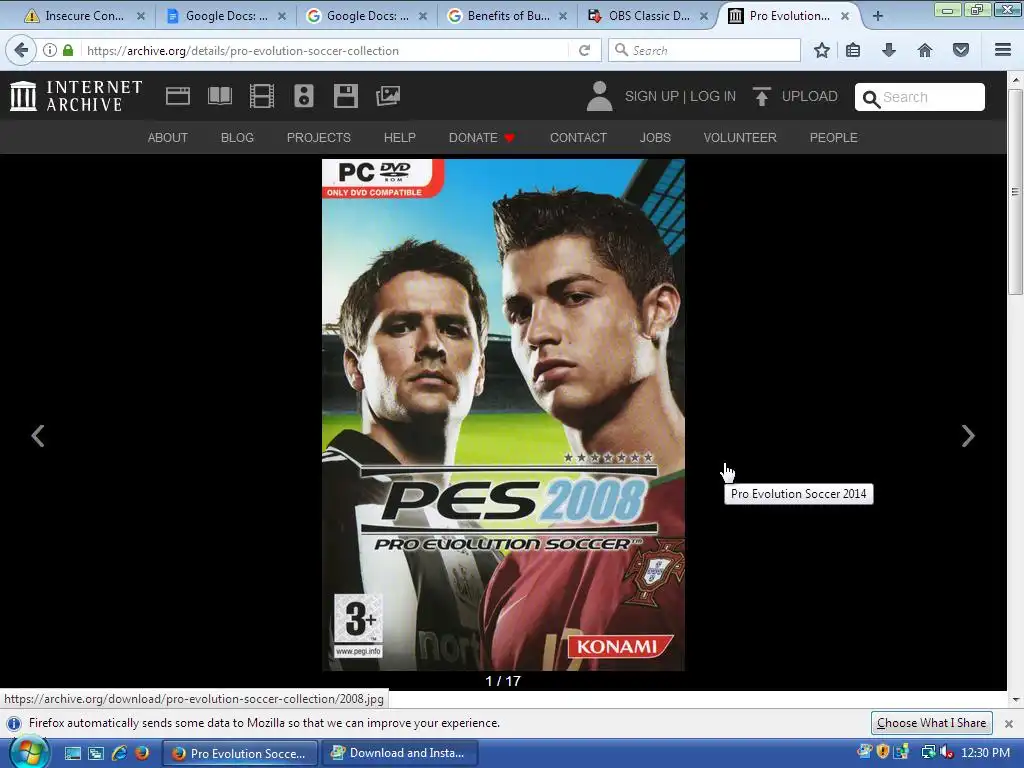Open the Downloads arrow icon

tap(889, 50)
